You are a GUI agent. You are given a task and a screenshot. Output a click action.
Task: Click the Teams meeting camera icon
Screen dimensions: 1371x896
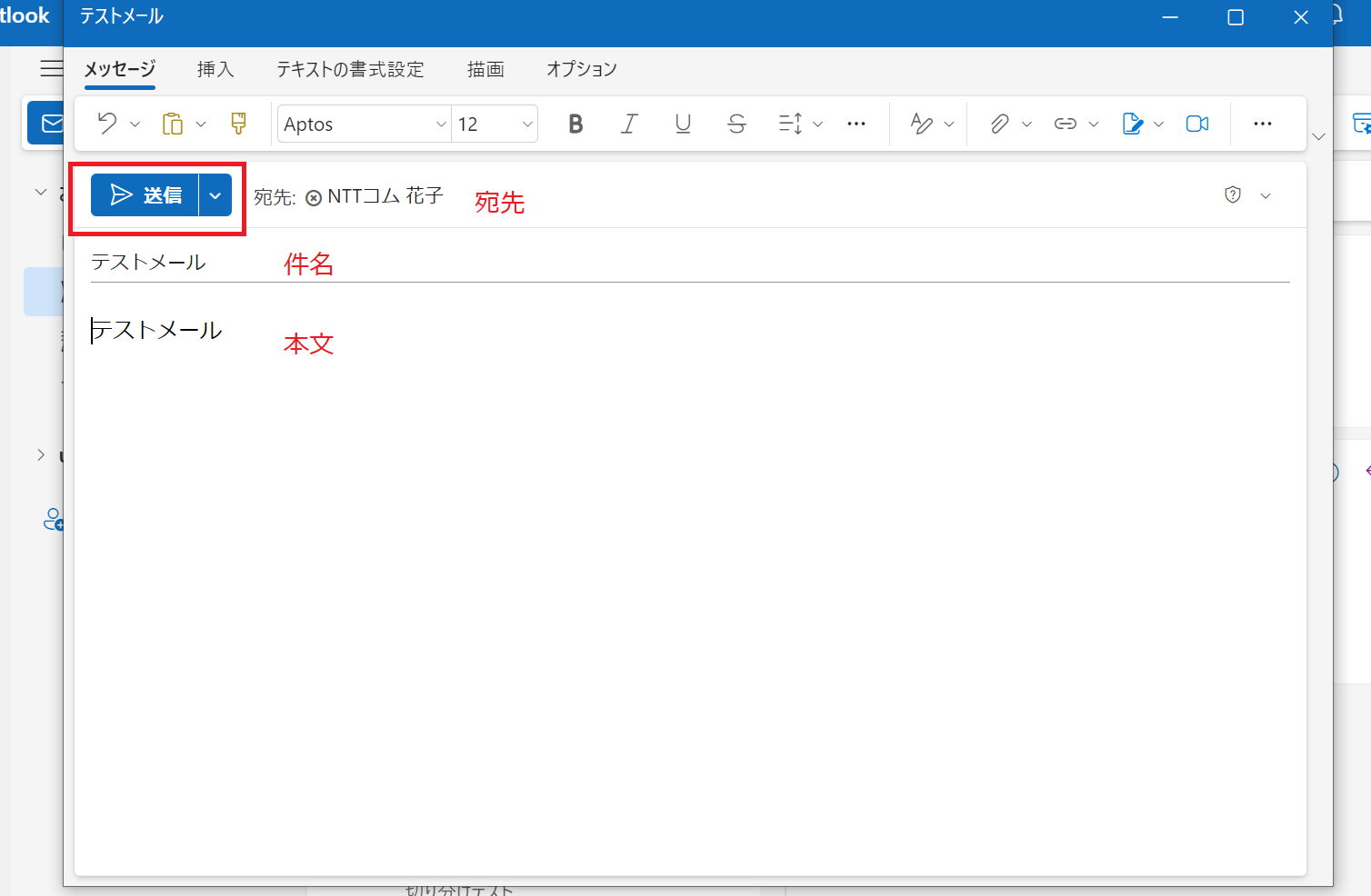[x=1197, y=124]
